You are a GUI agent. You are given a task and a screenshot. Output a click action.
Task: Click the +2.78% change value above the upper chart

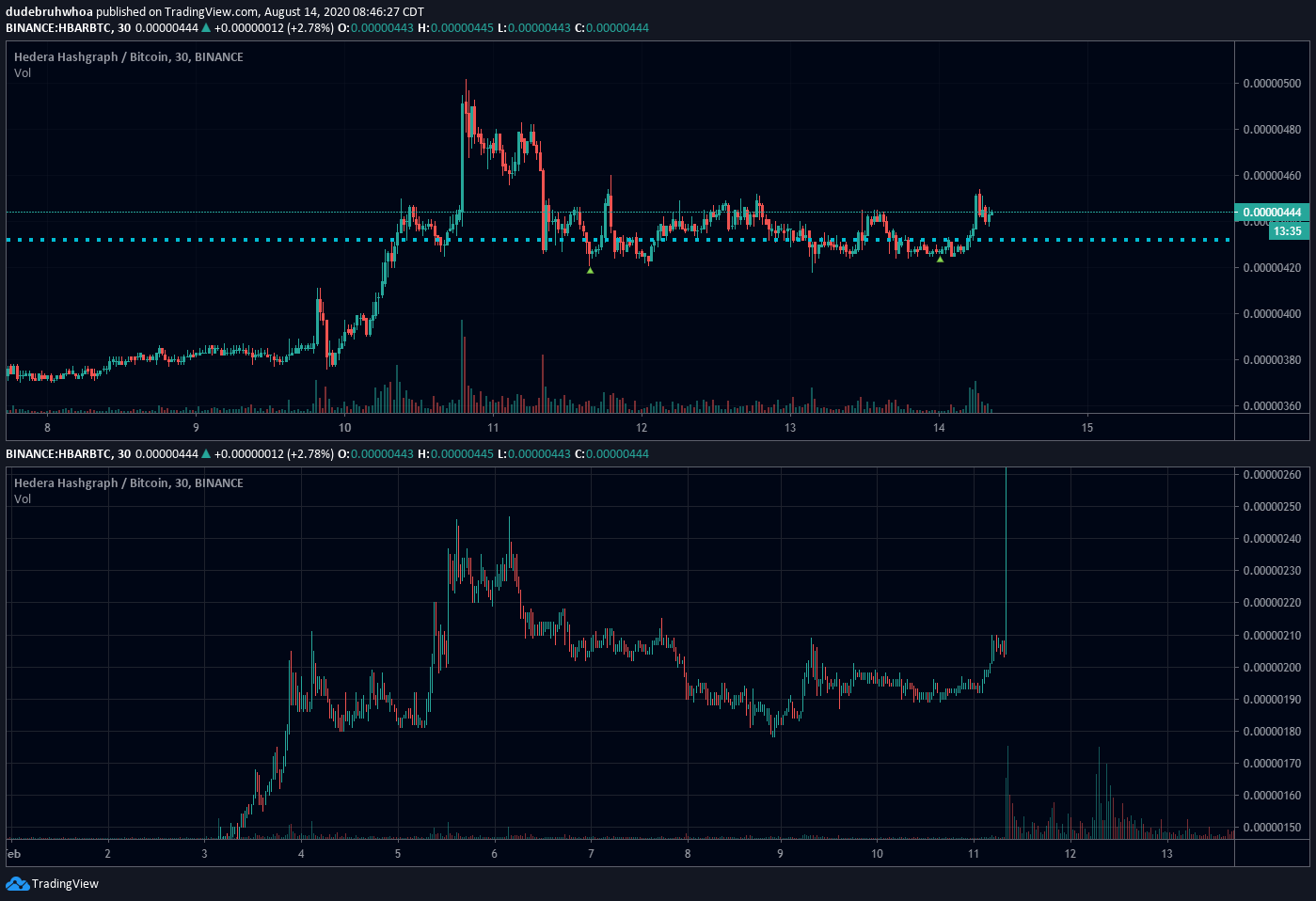click(x=310, y=28)
